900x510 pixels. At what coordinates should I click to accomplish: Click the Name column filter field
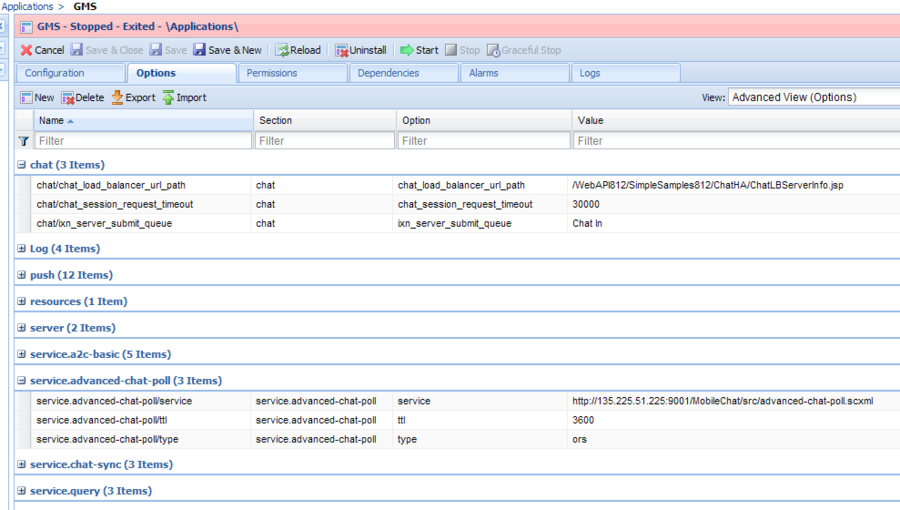[x=143, y=141]
